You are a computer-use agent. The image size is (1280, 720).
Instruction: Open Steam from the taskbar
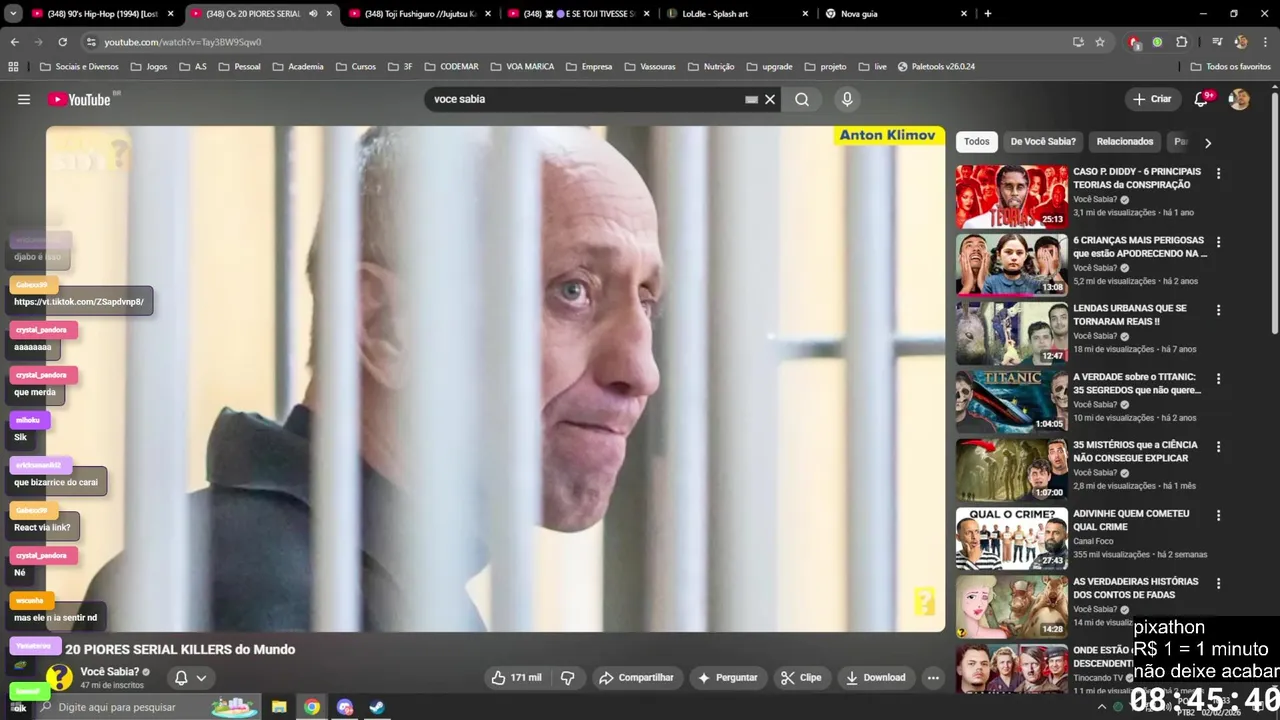(x=377, y=707)
